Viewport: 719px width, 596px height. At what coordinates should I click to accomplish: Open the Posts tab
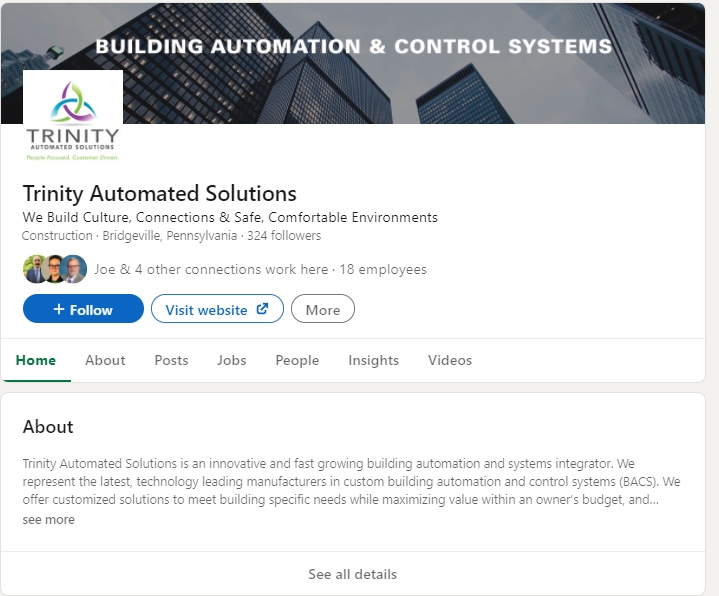tap(171, 360)
